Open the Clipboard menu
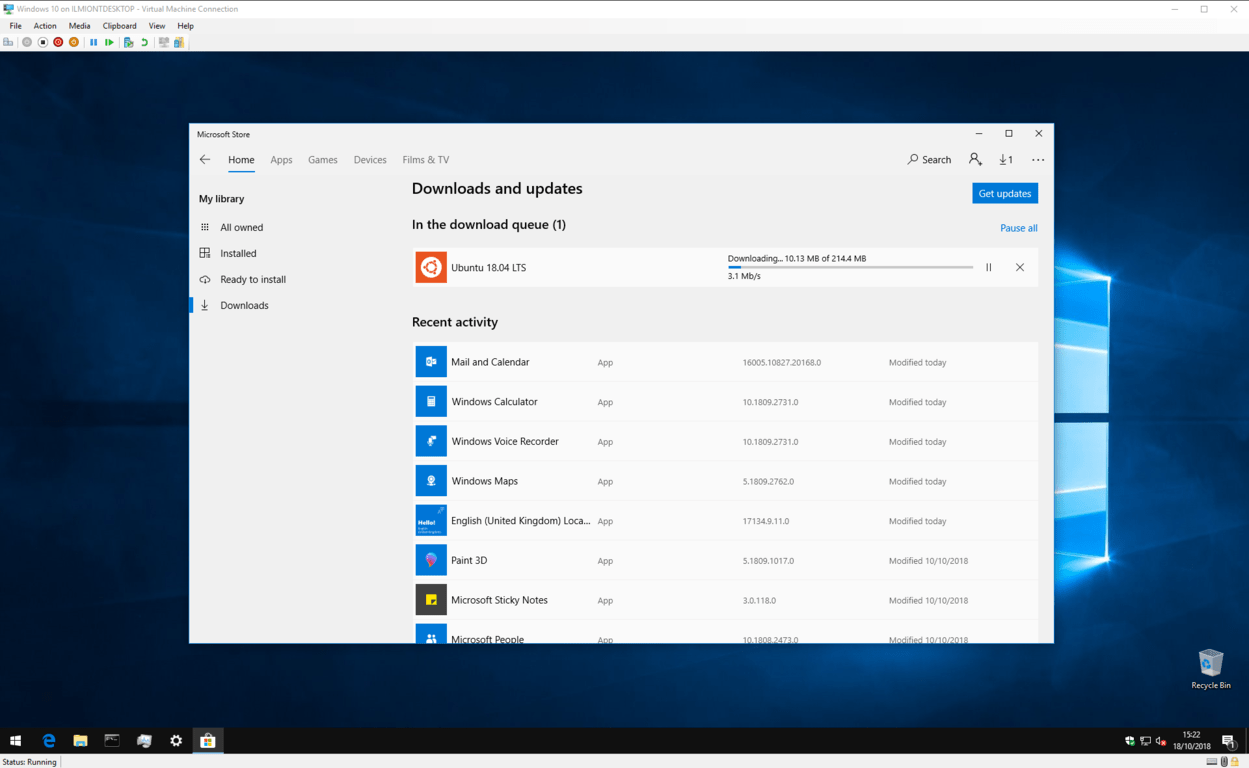The width and height of the screenshot is (1249, 768). [x=120, y=26]
